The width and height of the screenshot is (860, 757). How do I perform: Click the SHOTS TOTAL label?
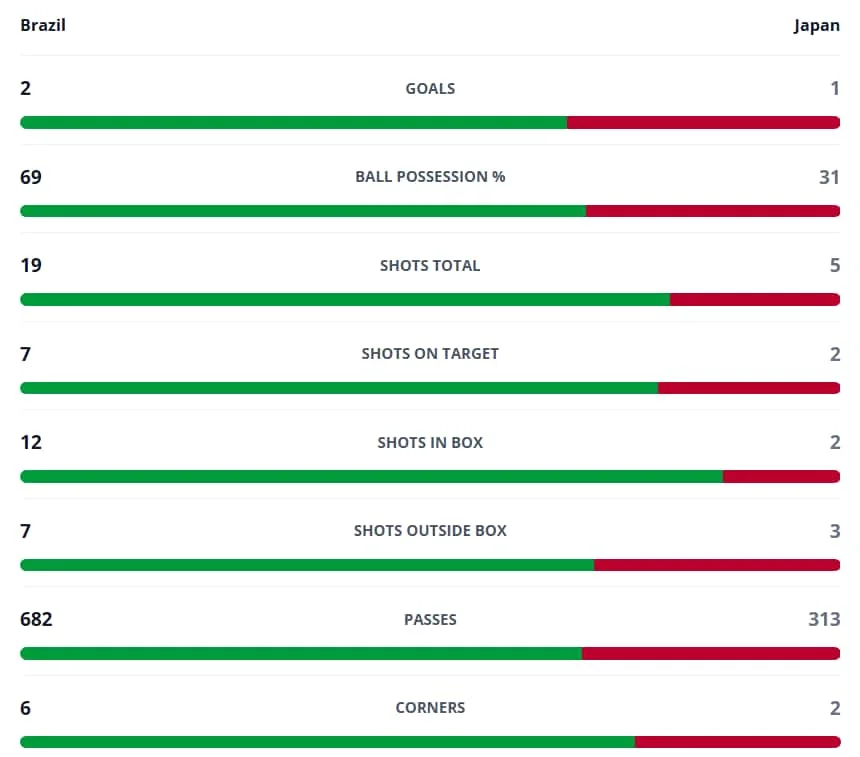[430, 265]
